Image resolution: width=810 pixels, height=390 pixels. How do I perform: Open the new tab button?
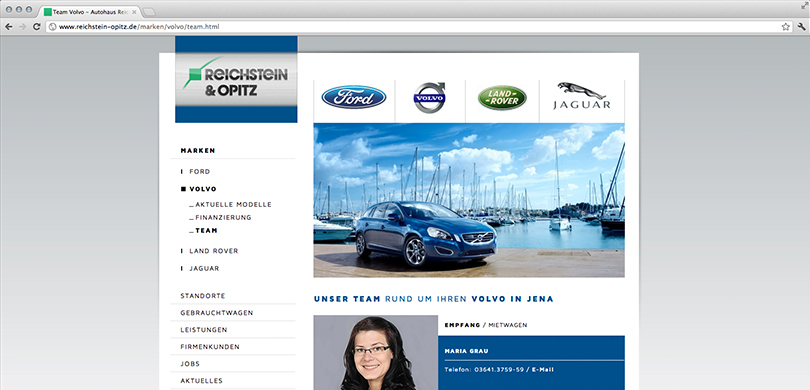[149, 11]
